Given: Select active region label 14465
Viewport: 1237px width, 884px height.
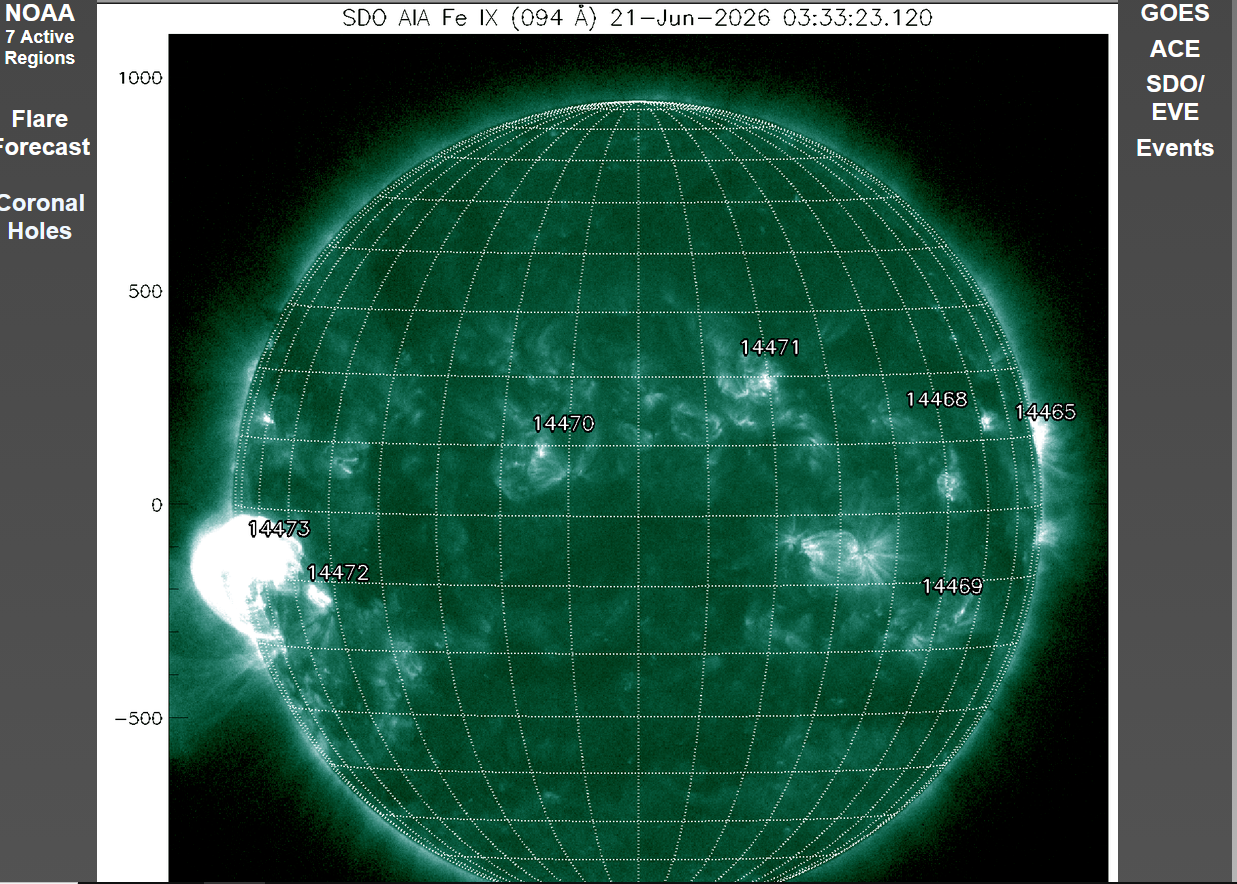Looking at the screenshot, I should 1045,412.
